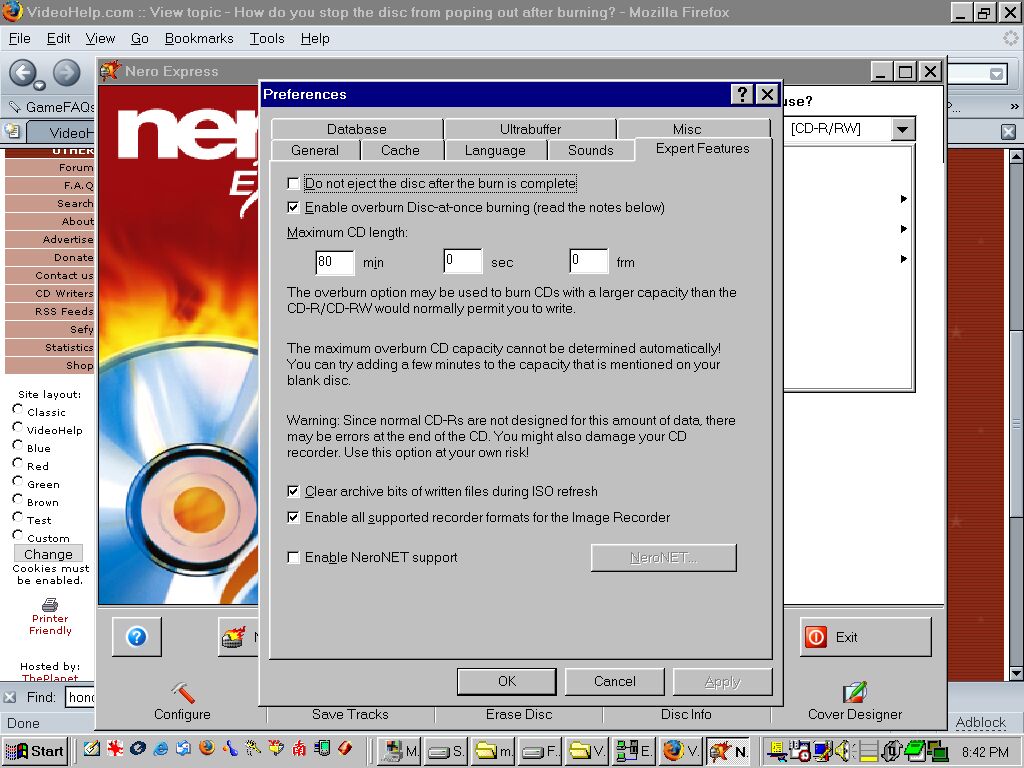Click the folder taskbar button labeled m
This screenshot has width=1024, height=768.
[x=494, y=751]
